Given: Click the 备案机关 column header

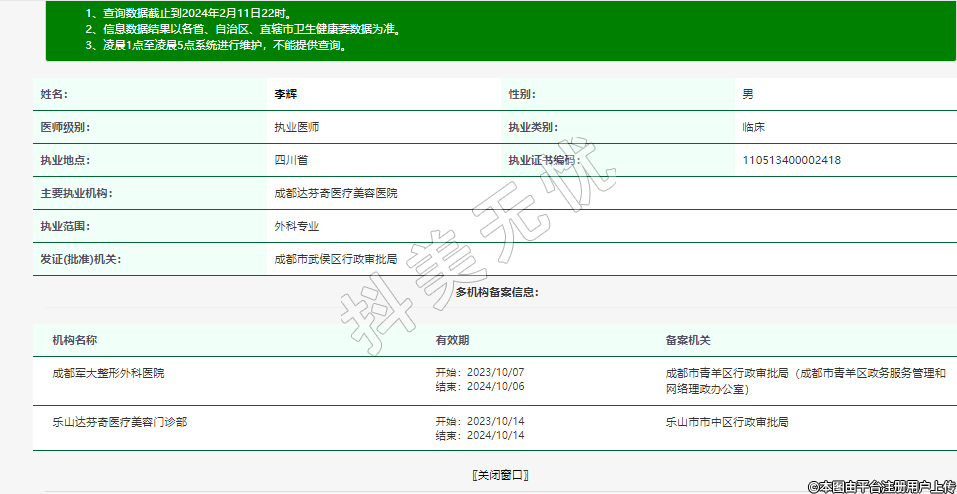Looking at the screenshot, I should (688, 340).
